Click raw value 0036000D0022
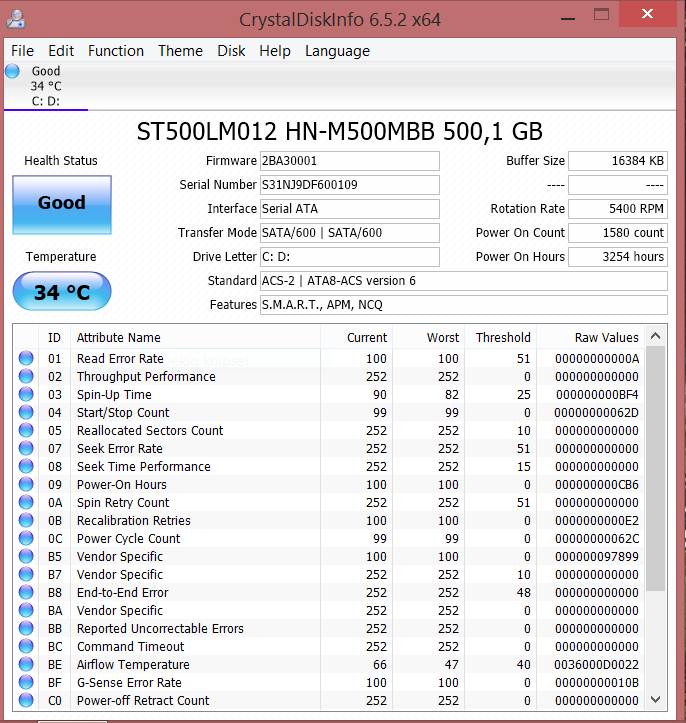The image size is (686, 723). (596, 664)
